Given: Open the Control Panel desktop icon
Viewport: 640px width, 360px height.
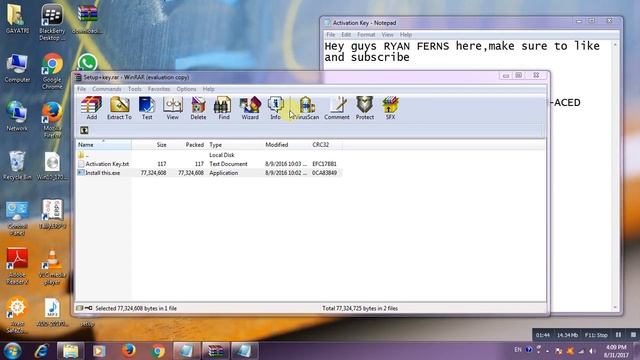Looking at the screenshot, I should tap(17, 218).
